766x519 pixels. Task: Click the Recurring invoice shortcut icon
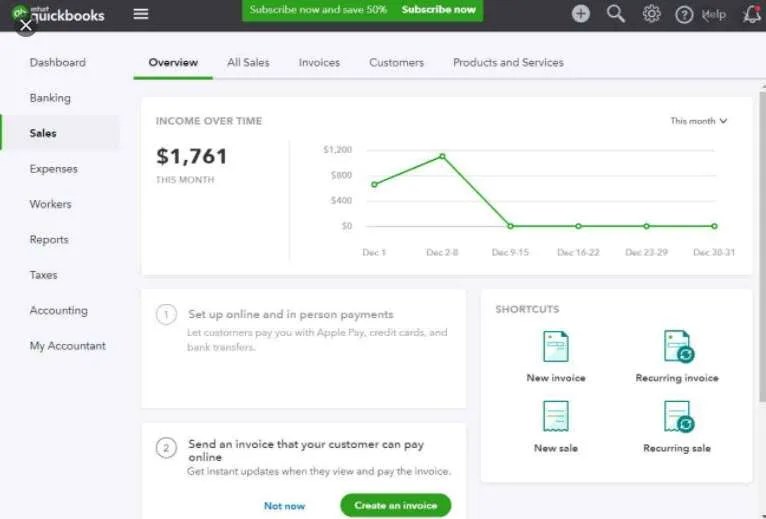click(678, 346)
